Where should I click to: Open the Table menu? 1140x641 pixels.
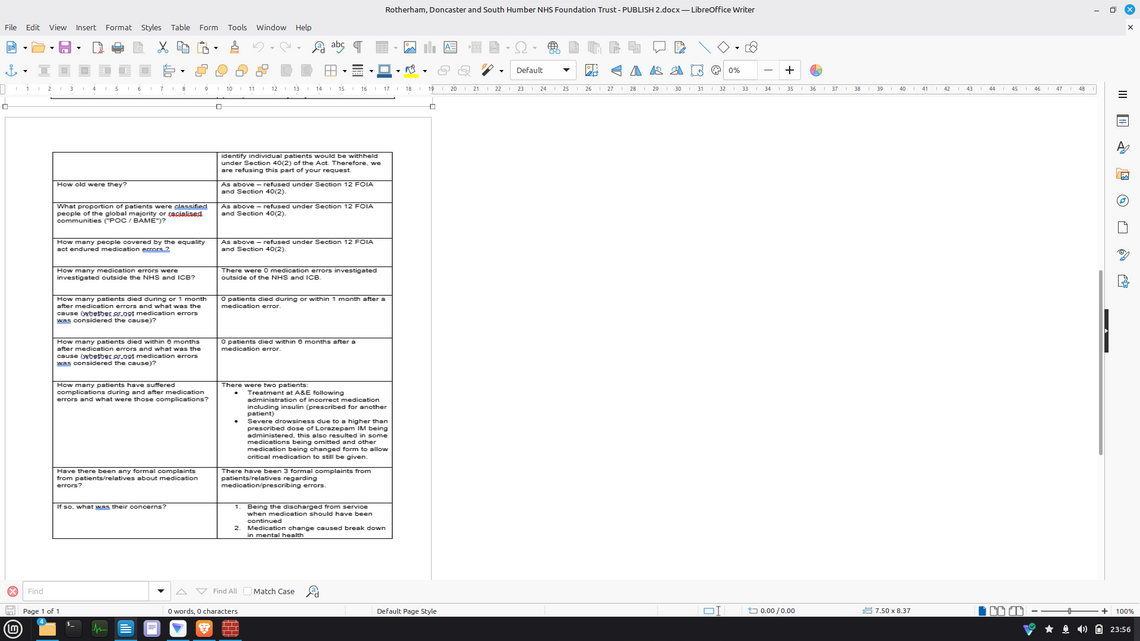pos(180,27)
